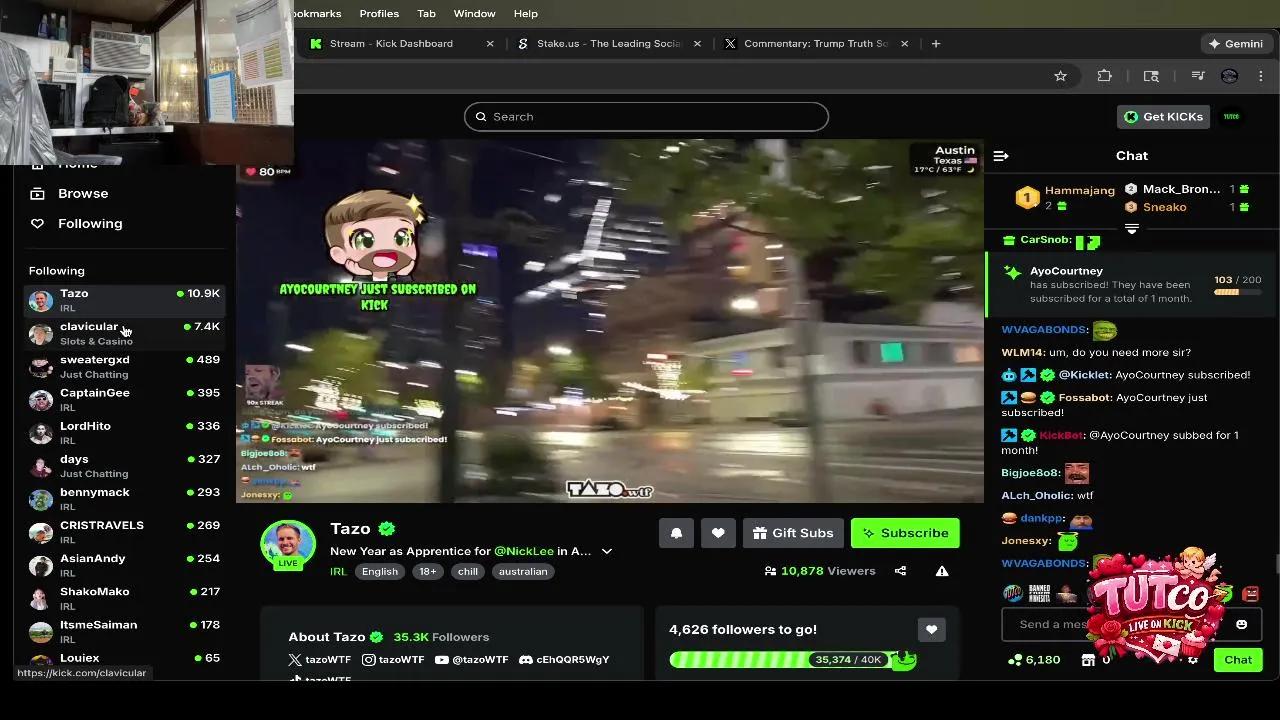Open the Discord cEhQQR5WgY invite link
This screenshot has width=1280, height=720.
564,660
